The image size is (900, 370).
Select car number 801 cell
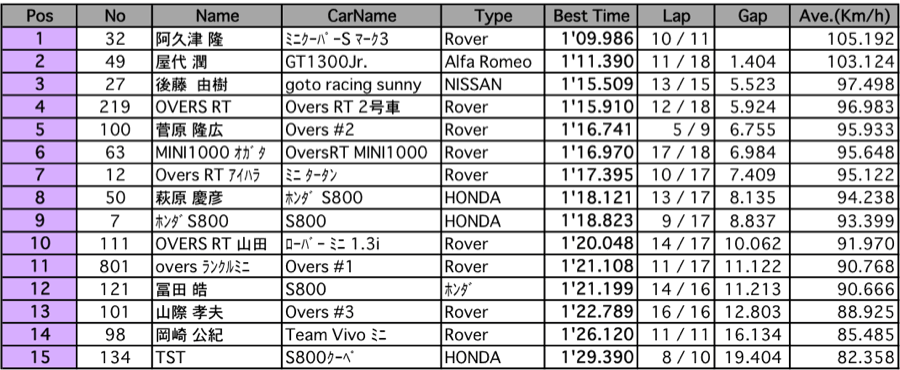pyautogui.click(x=115, y=266)
